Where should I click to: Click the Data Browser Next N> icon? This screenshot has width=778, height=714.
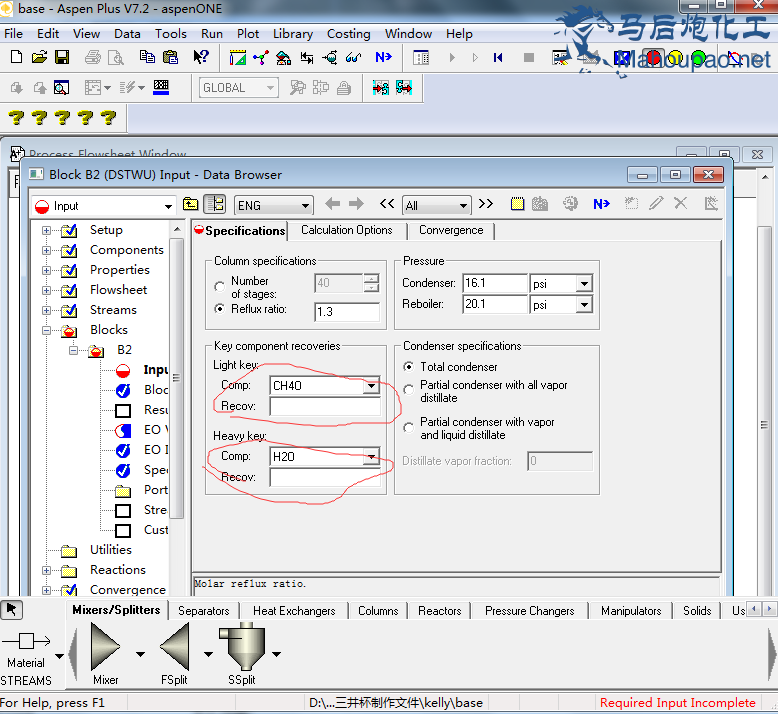pyautogui.click(x=601, y=203)
